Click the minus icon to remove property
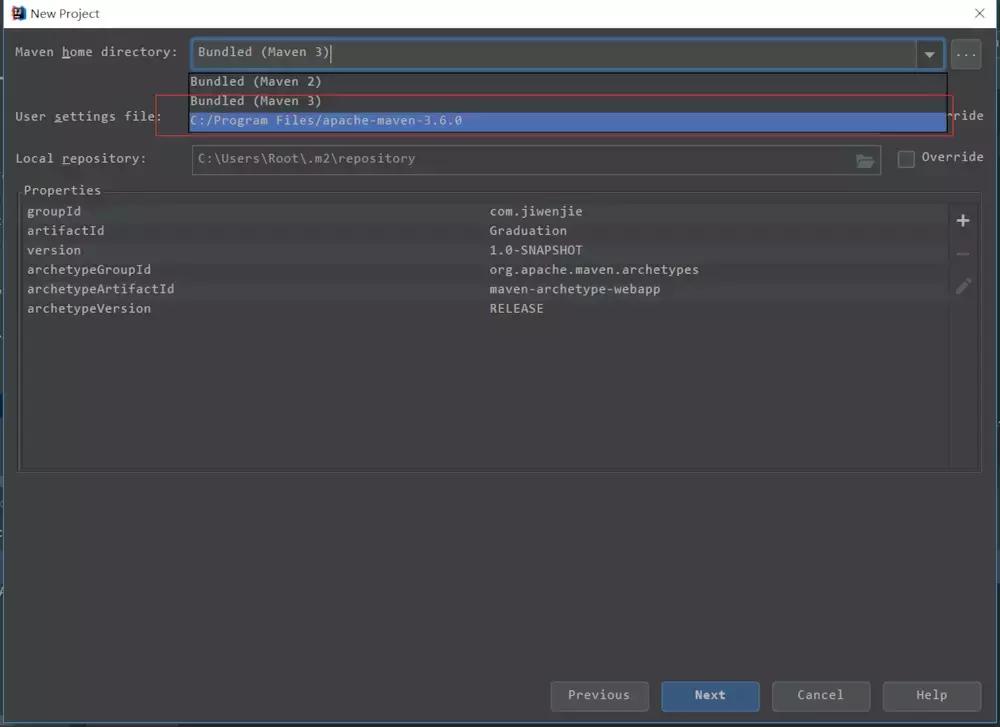Image resolution: width=1000 pixels, height=727 pixels. click(963, 254)
